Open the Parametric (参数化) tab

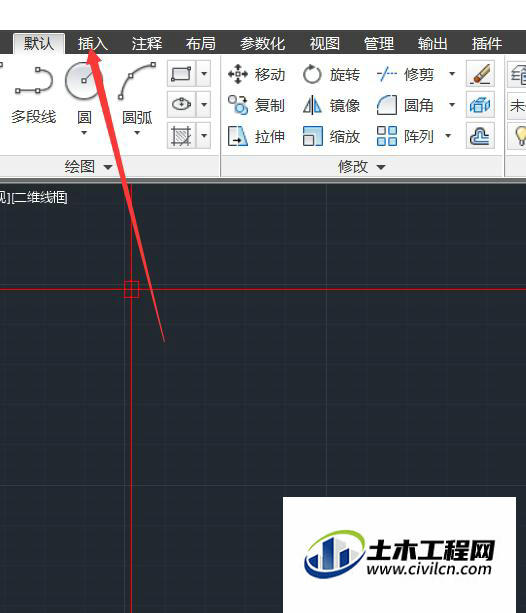(x=262, y=43)
